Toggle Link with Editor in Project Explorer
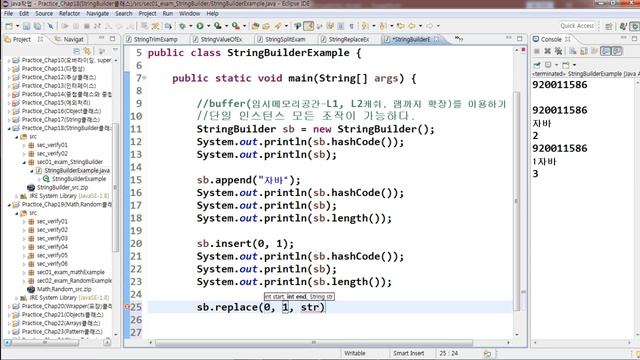 coord(87,51)
